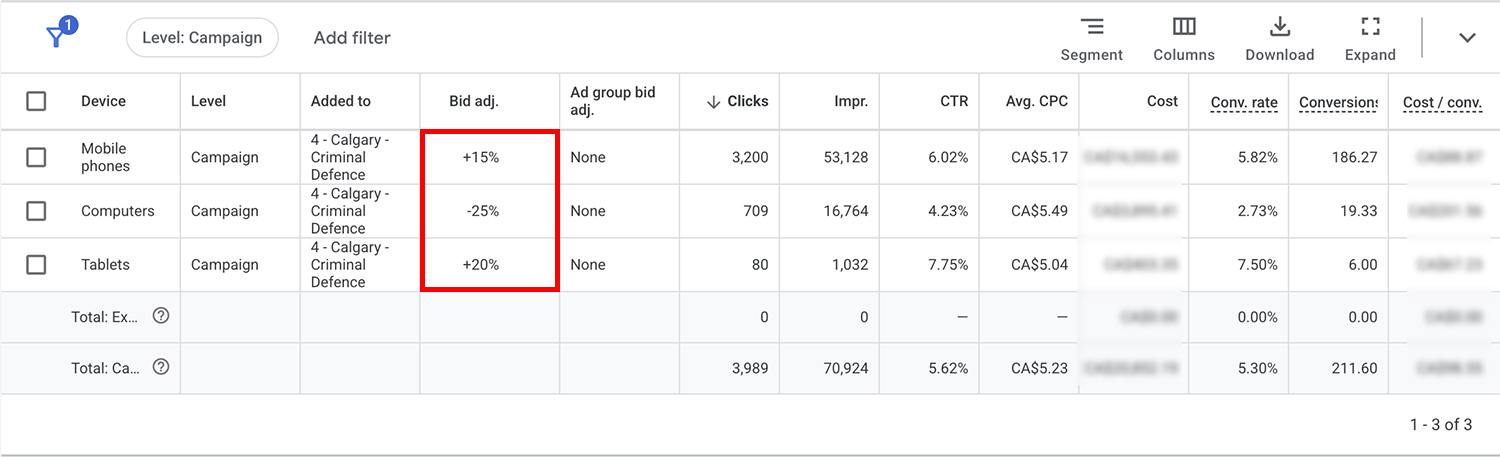Open the Columns selector icon
The width and height of the screenshot is (1500, 457).
click(1184, 27)
